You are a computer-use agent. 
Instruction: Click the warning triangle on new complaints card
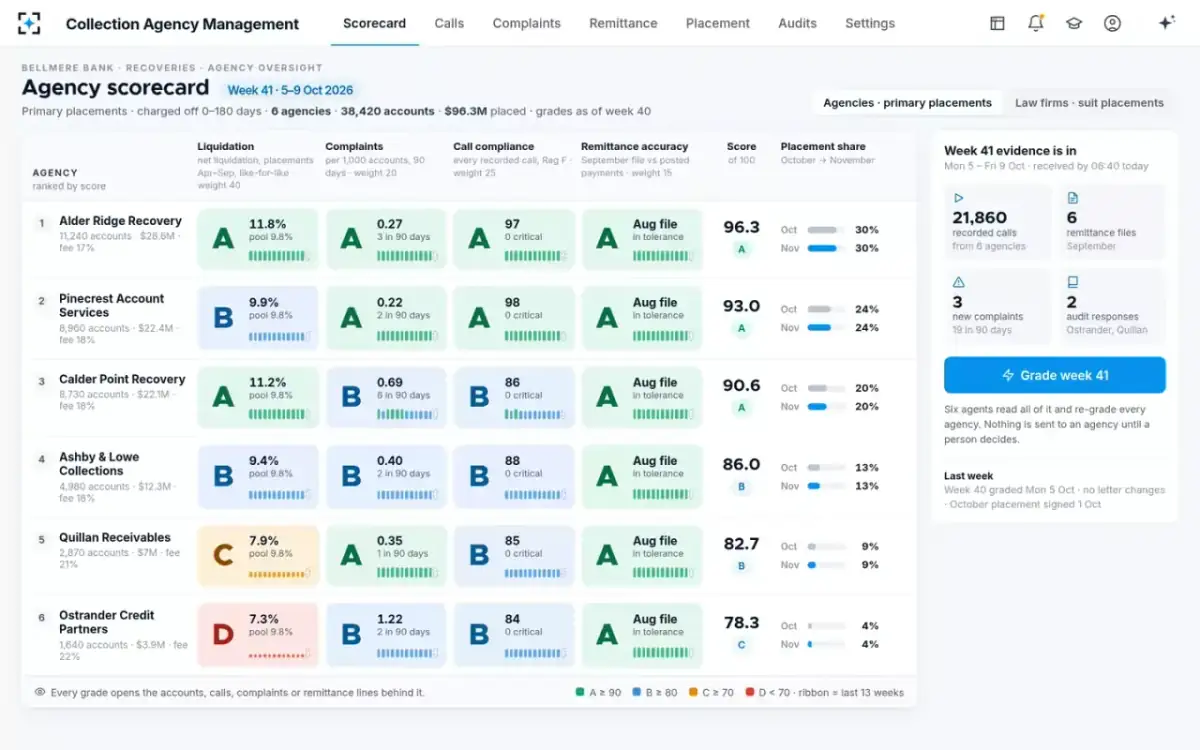(959, 283)
